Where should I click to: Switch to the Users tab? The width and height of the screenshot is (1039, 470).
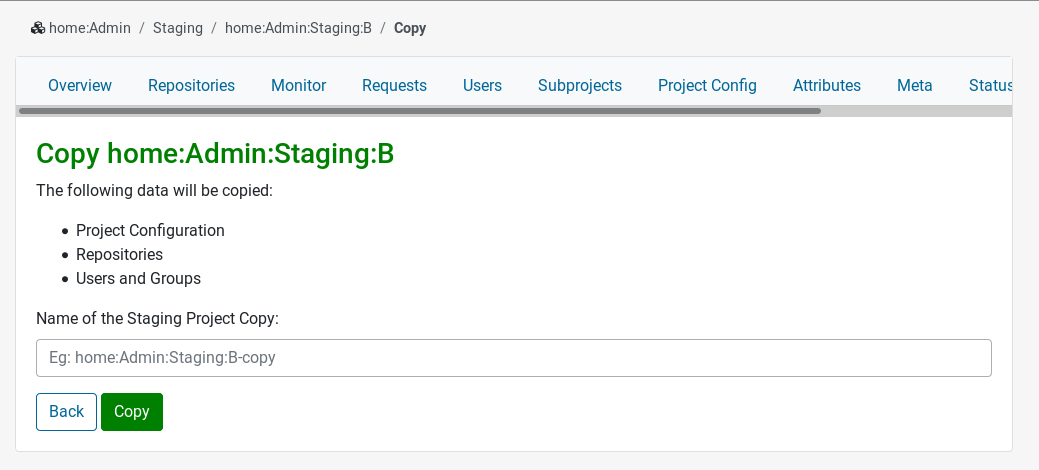(x=482, y=86)
